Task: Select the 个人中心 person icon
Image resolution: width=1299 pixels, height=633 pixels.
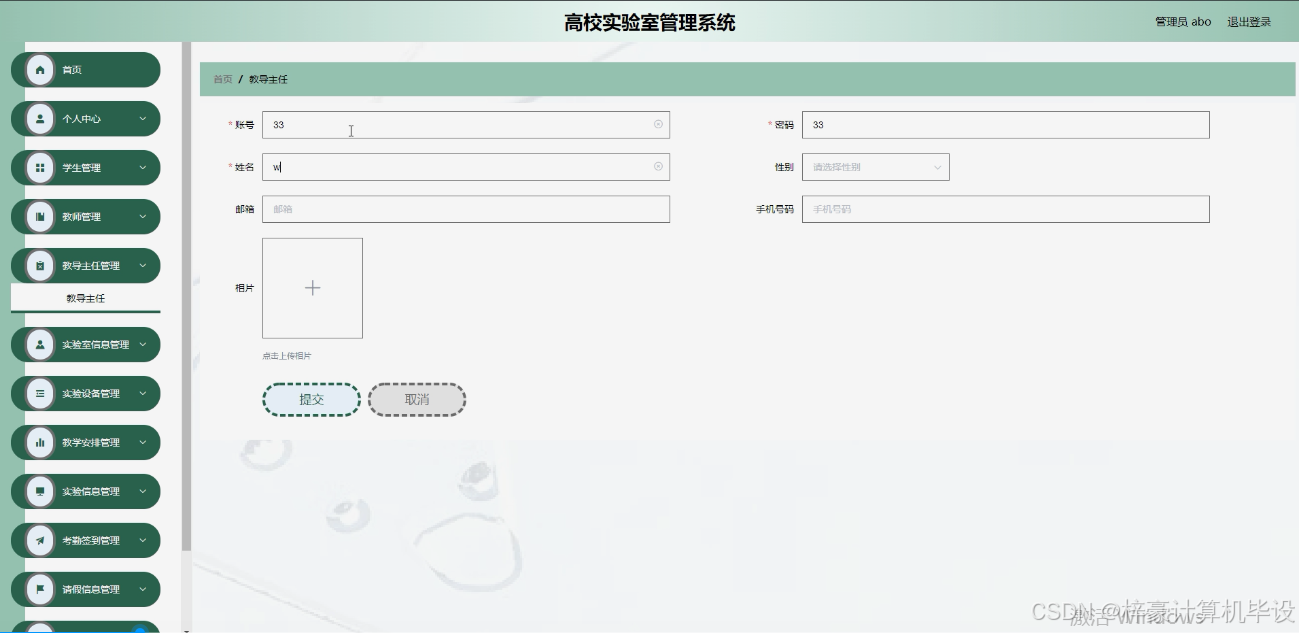Action: [39, 118]
